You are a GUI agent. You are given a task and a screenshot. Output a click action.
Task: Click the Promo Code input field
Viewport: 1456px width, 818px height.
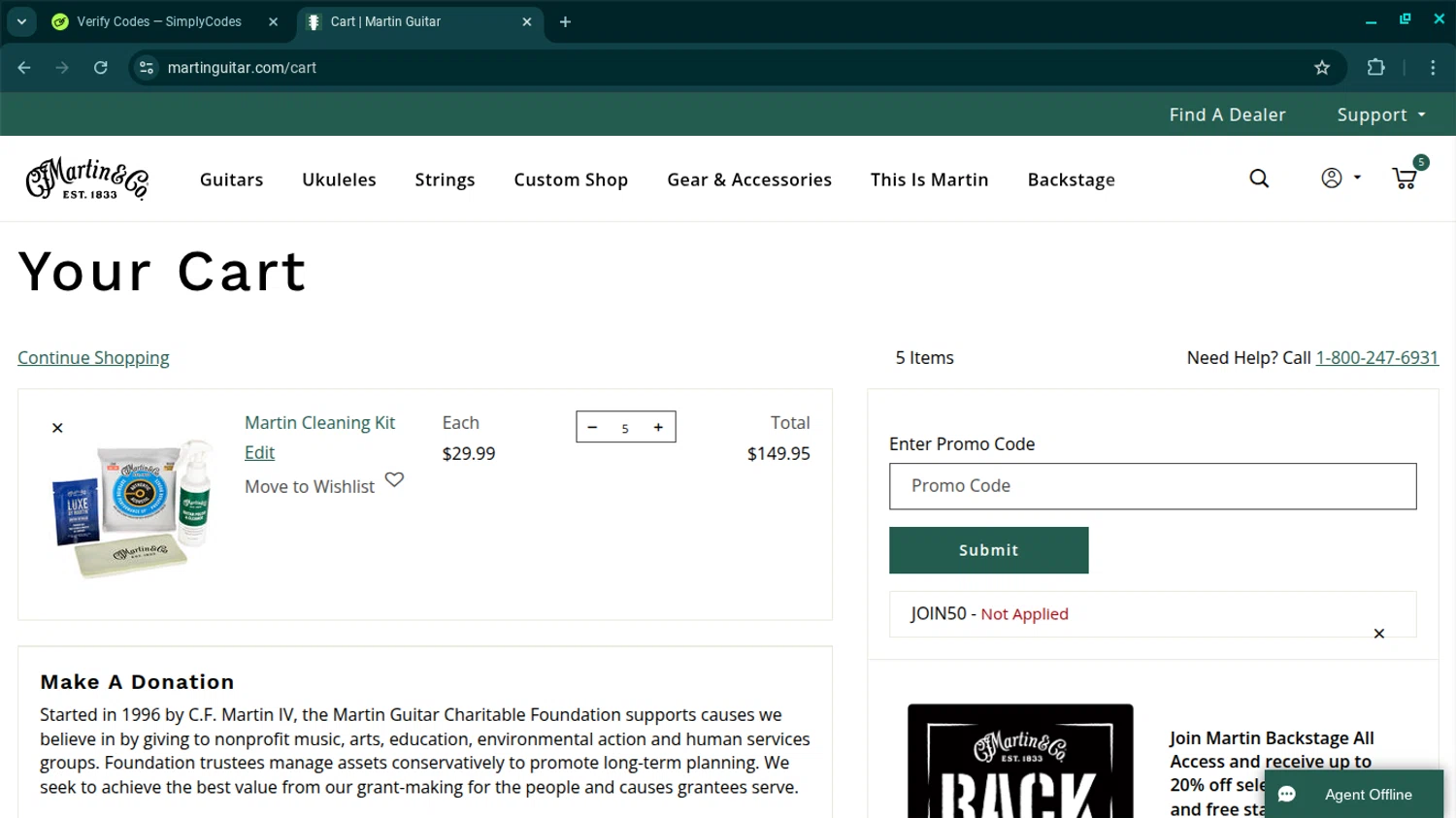pos(1152,486)
